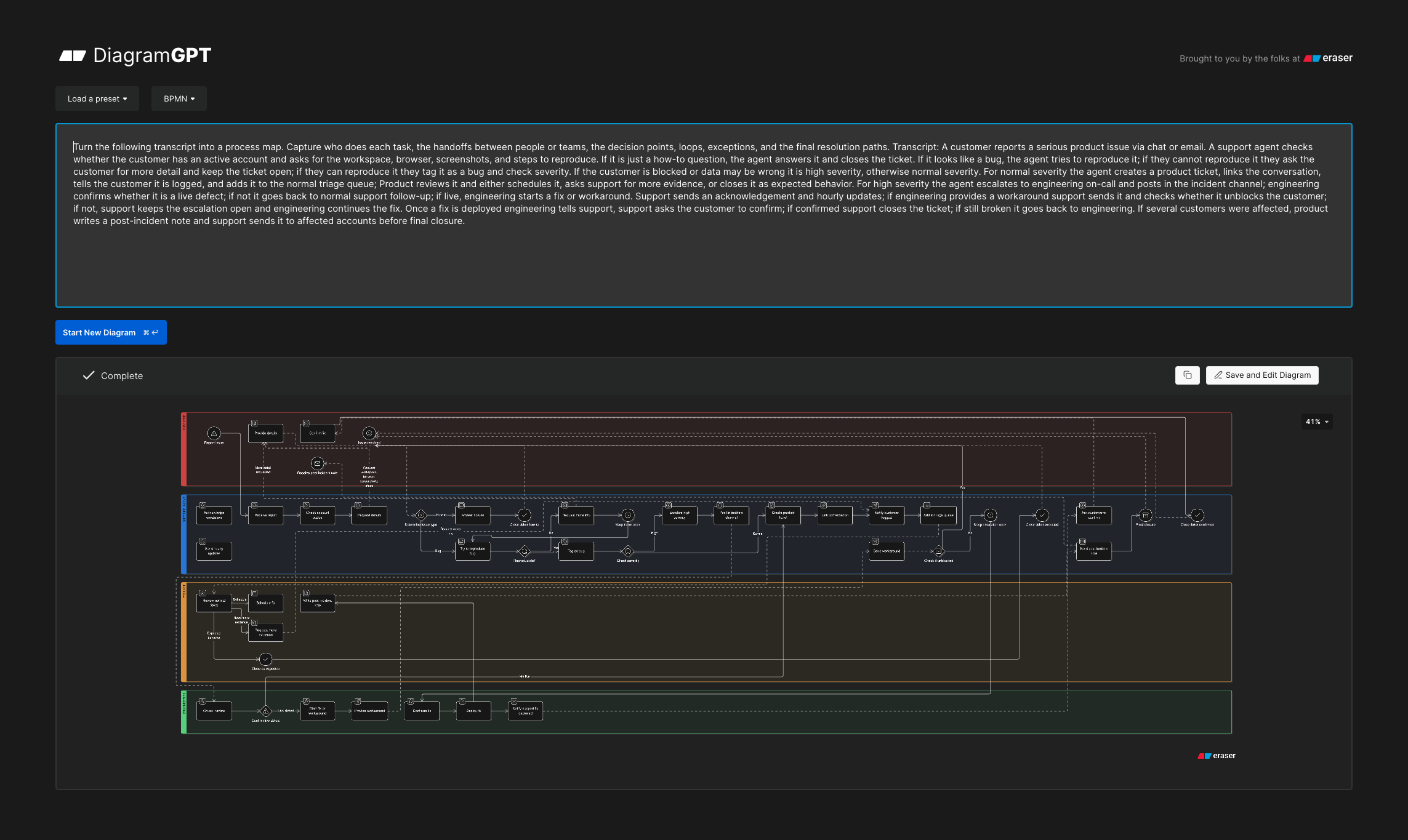Select the Issue resolved smiley end event

(369, 433)
